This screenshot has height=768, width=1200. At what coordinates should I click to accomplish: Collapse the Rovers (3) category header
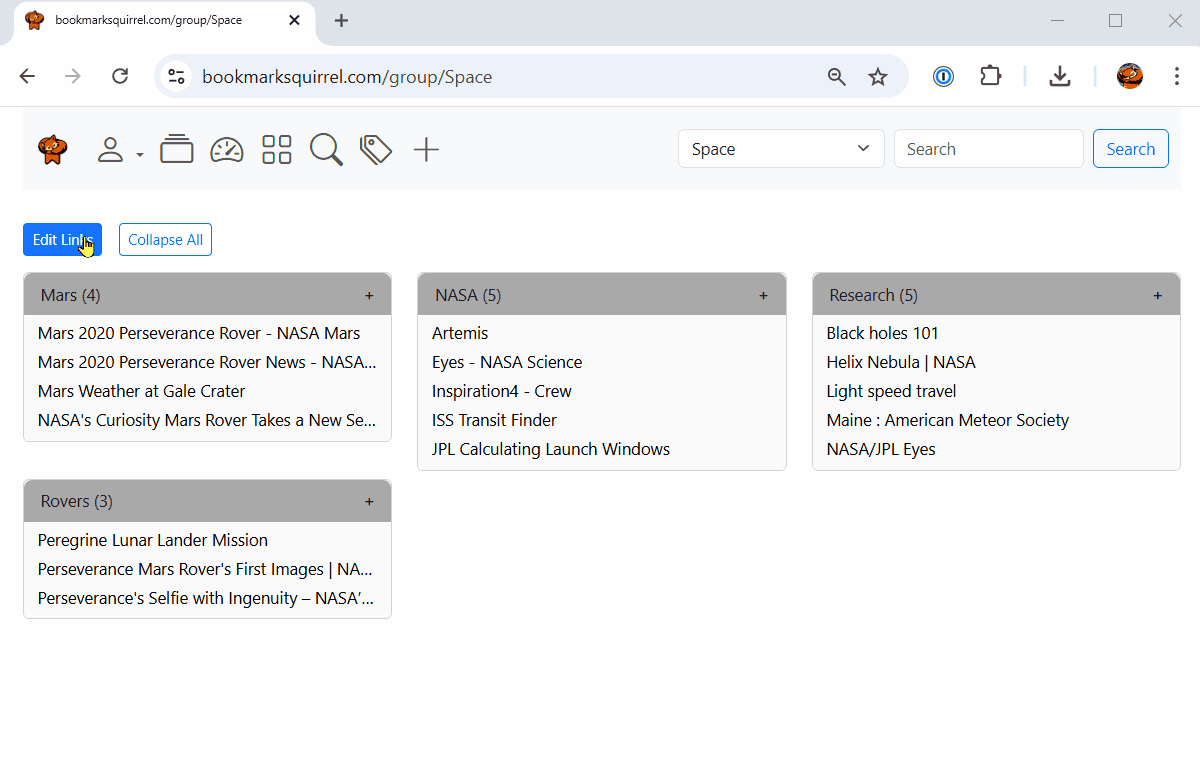pos(207,501)
